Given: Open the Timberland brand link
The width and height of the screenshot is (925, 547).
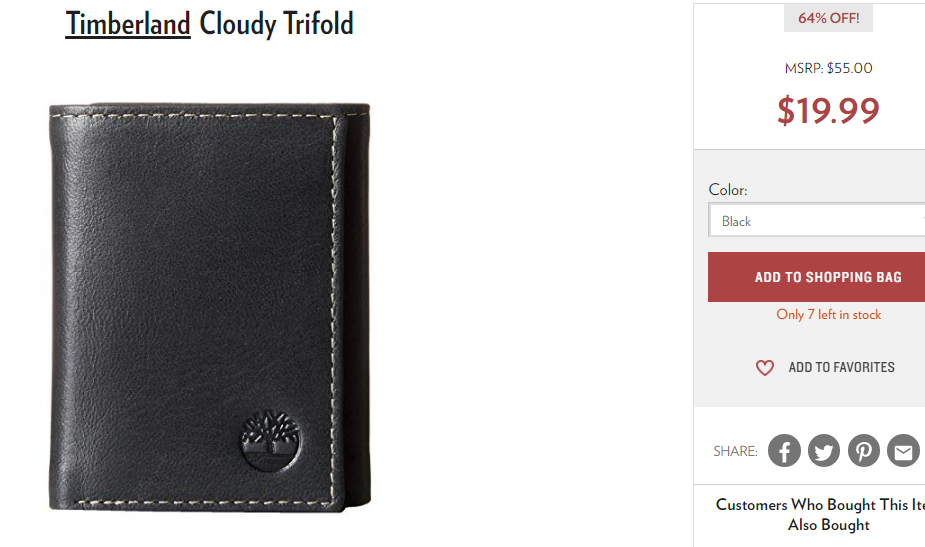Looking at the screenshot, I should pos(128,24).
